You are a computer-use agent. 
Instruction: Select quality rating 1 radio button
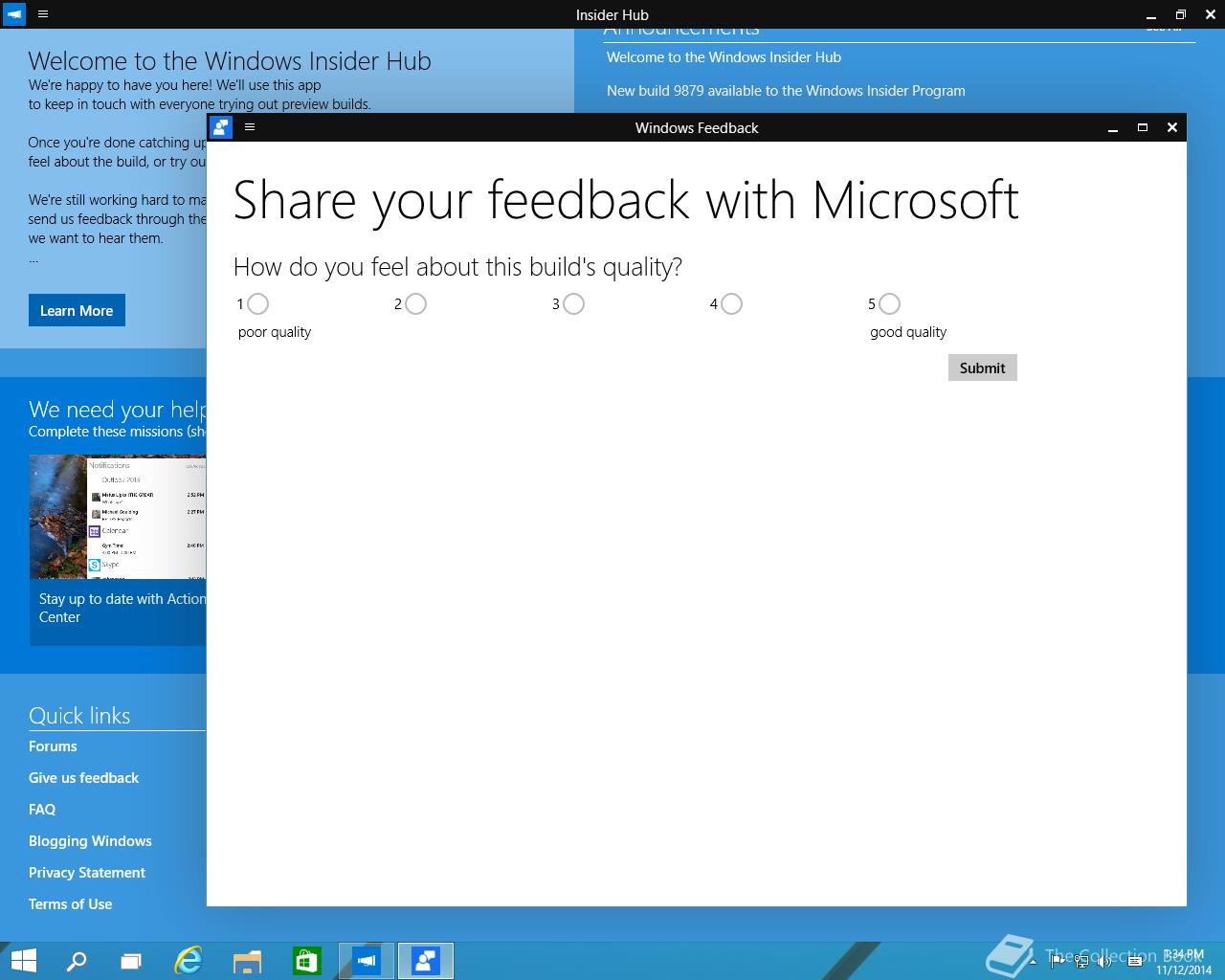(x=257, y=303)
